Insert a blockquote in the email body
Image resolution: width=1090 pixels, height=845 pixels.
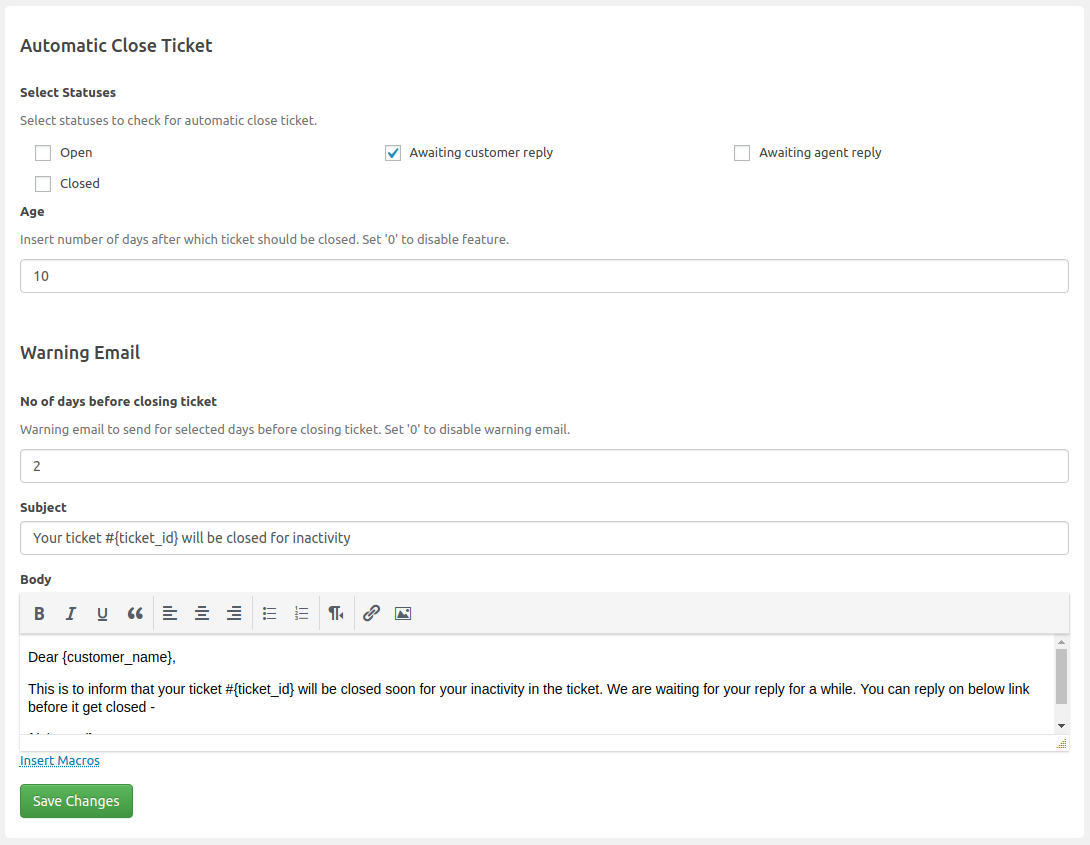click(x=135, y=613)
